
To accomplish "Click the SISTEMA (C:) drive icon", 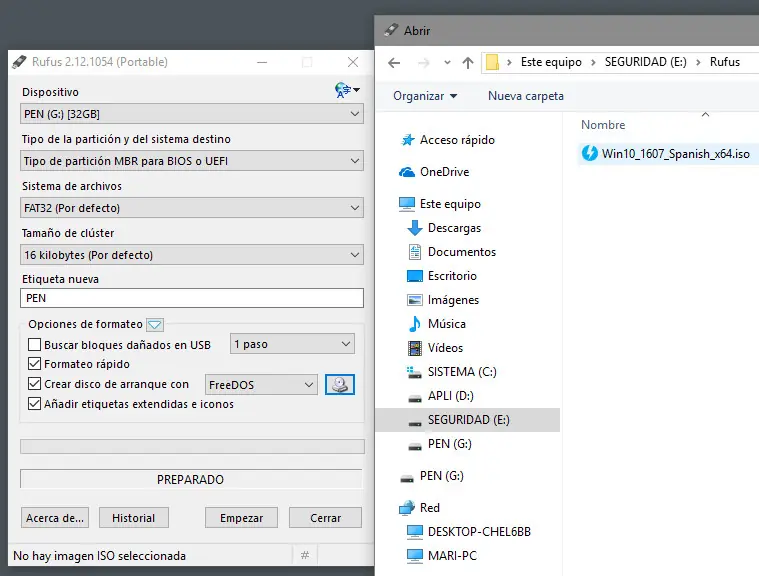I will 414,372.
